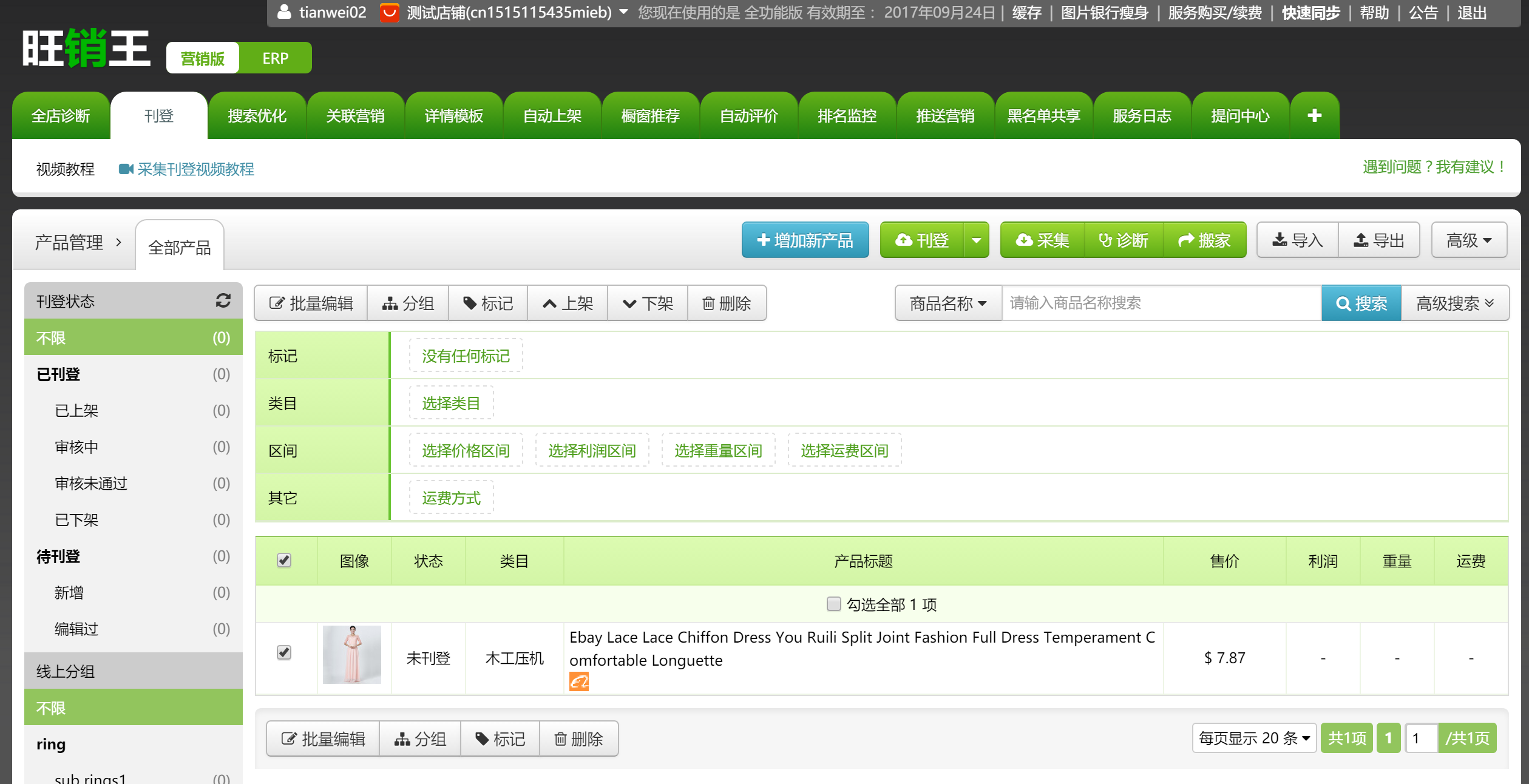Click 选择类目 filter
1529x784 pixels.
pos(451,403)
